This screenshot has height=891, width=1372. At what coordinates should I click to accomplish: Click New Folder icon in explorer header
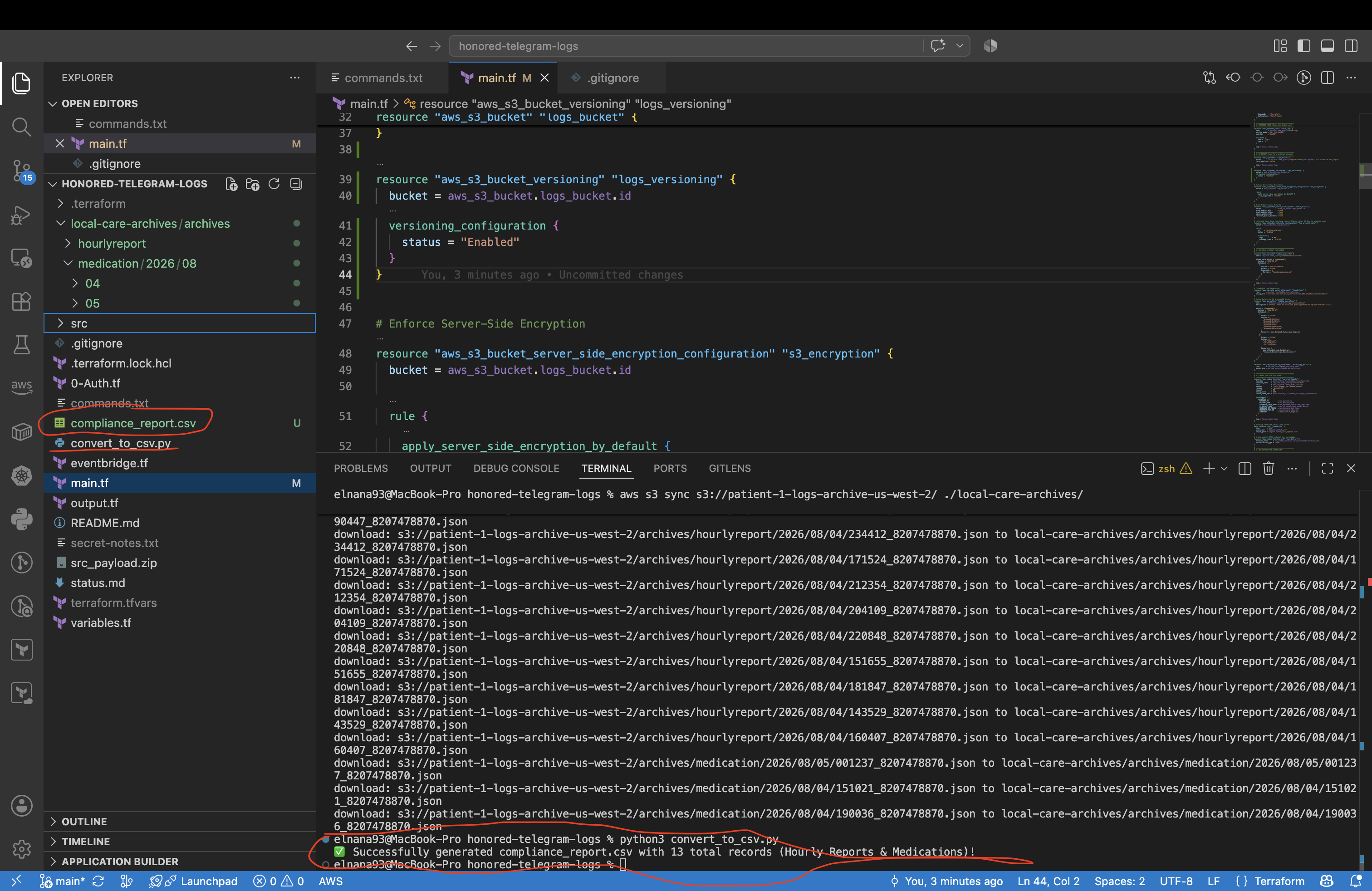tap(253, 184)
